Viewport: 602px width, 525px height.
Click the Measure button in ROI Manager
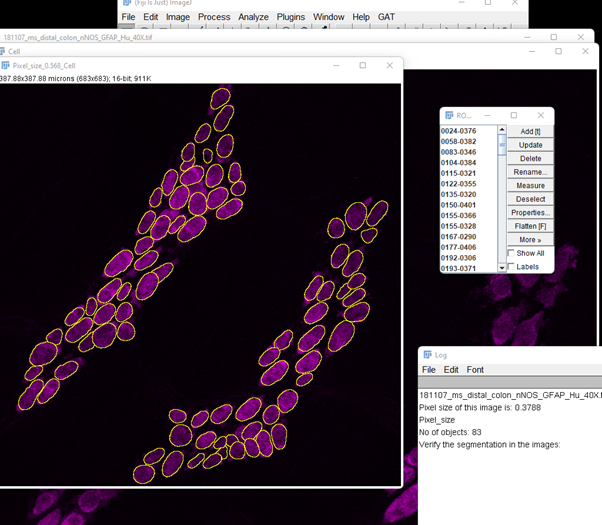pyautogui.click(x=530, y=186)
